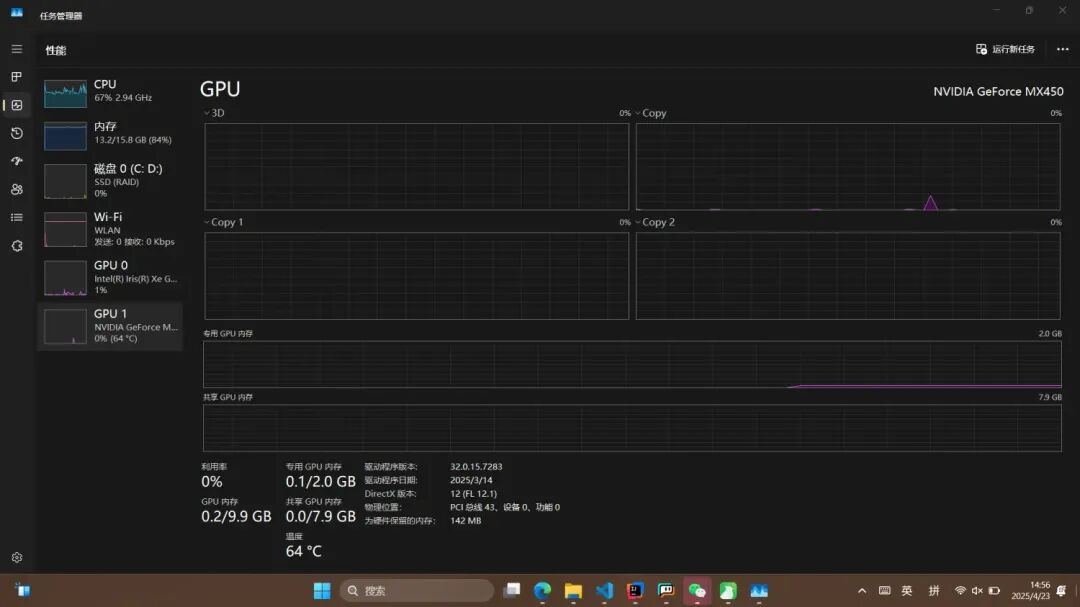This screenshot has height=607, width=1080.
Task: Open the Windows widgets icon on taskbar
Action: pyautogui.click(x=23, y=590)
